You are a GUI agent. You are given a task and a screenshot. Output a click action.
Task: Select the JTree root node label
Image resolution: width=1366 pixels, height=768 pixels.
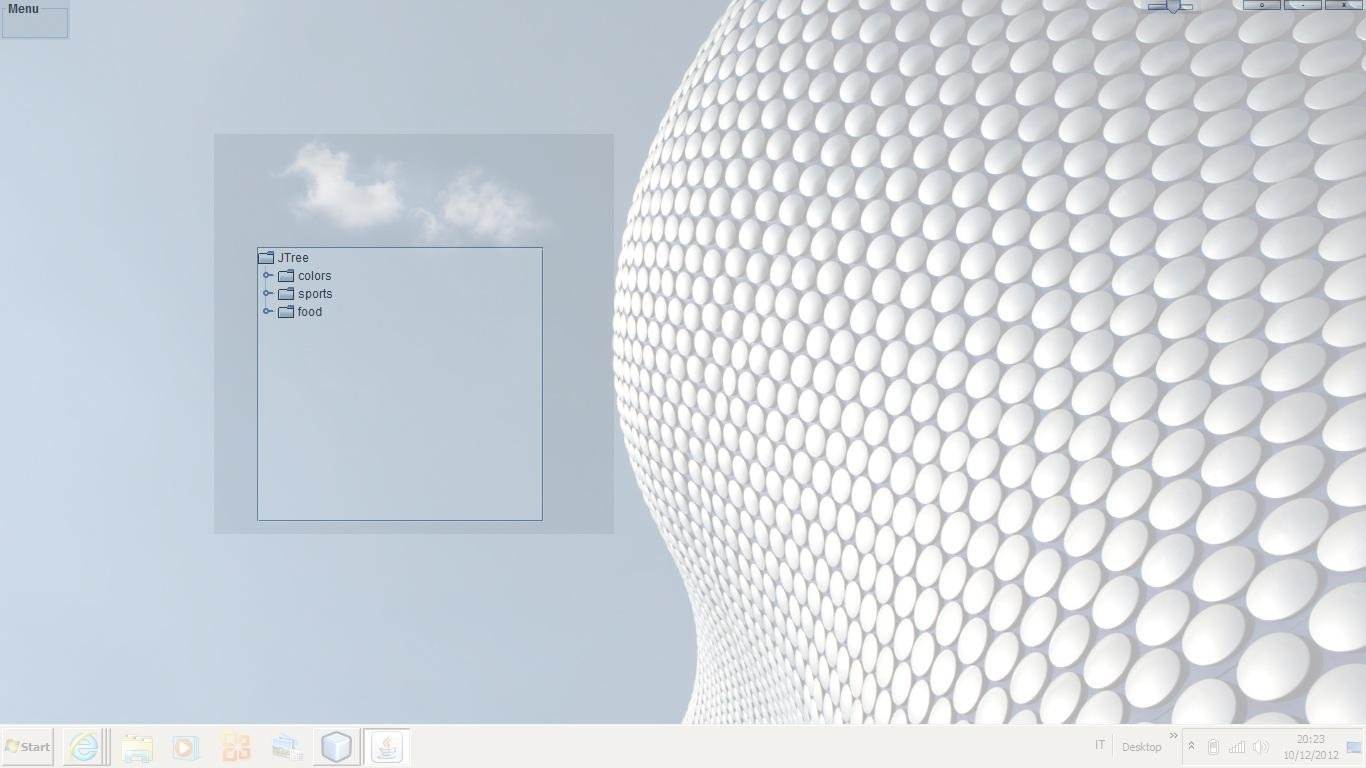point(293,258)
